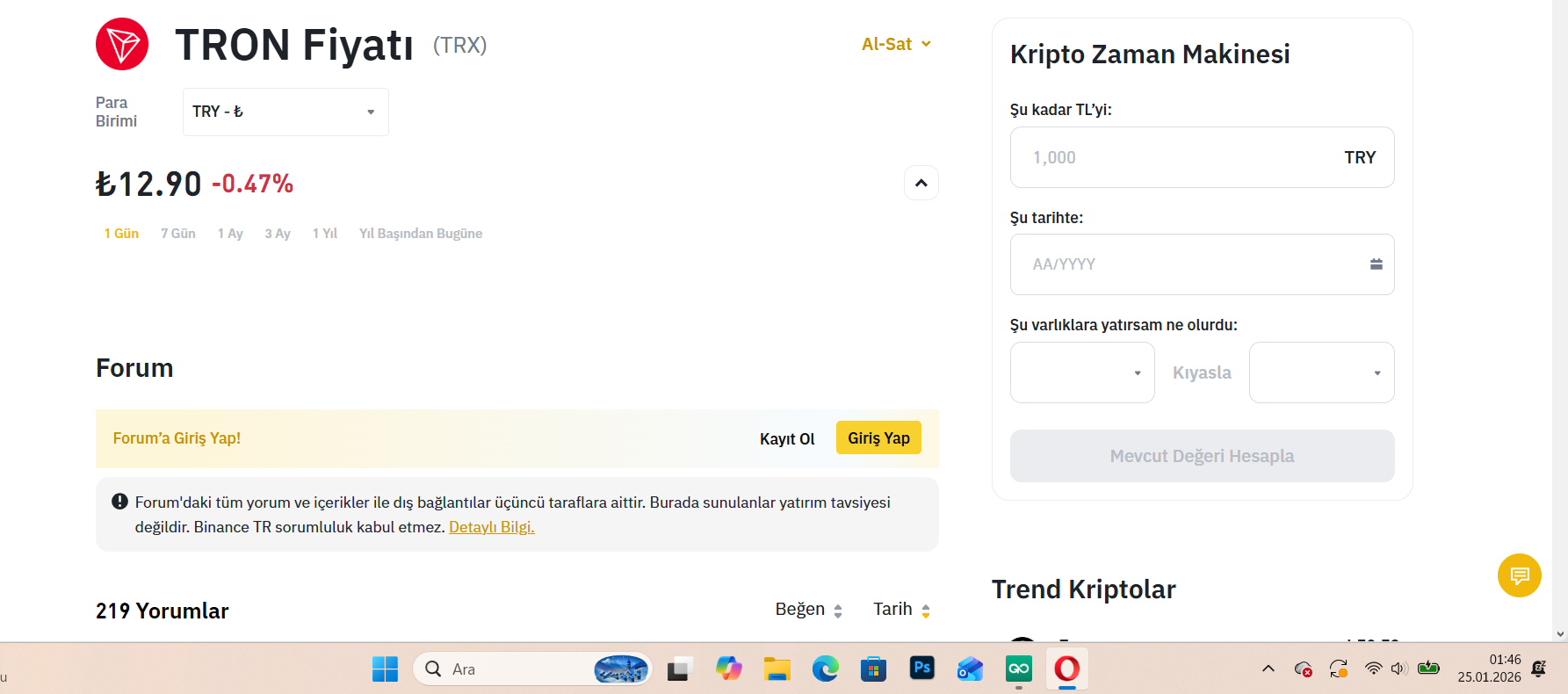Viewport: 1568px width, 694px height.
Task: Click the ₺12.90 price value
Action: click(x=148, y=184)
